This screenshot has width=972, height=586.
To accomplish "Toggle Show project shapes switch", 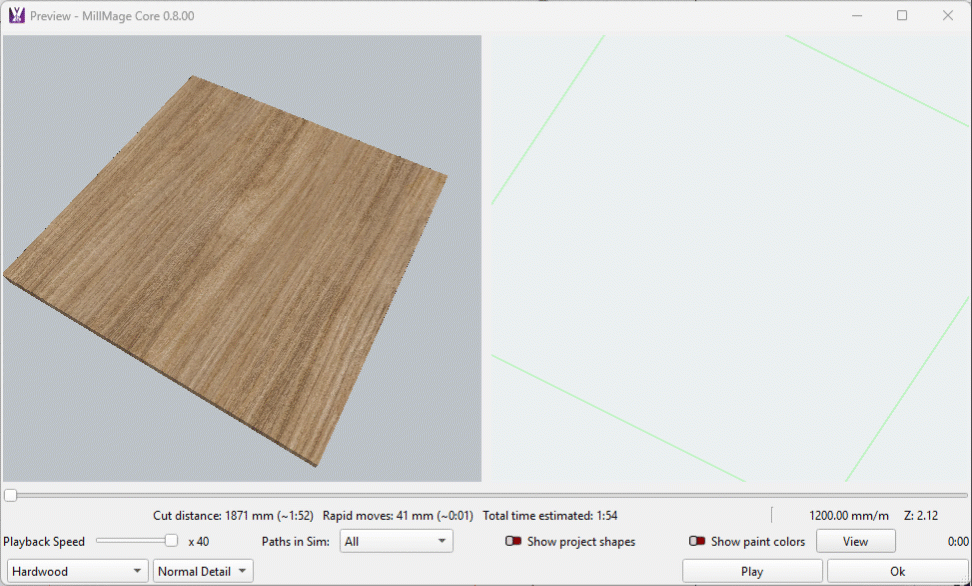I will 514,542.
